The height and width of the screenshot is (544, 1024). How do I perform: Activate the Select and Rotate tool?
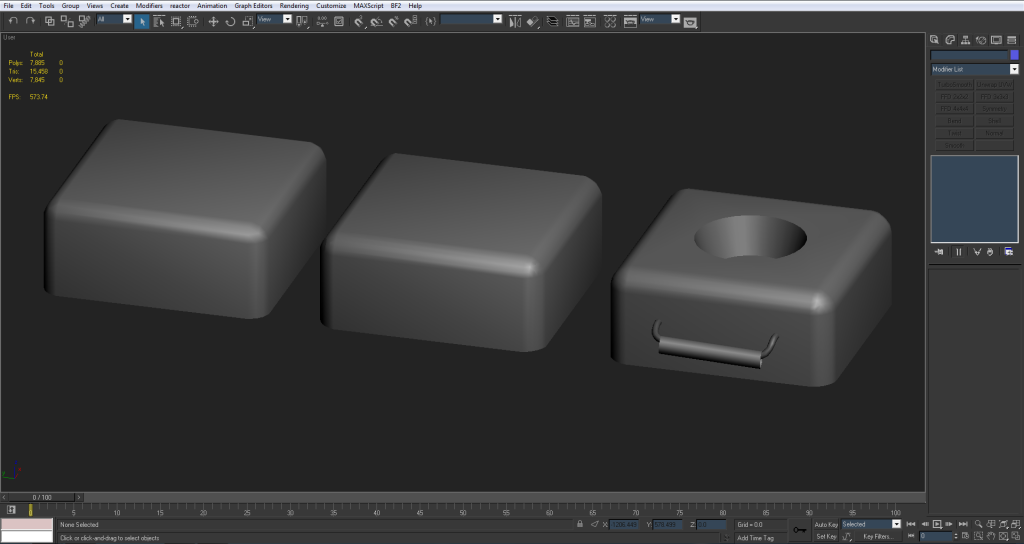point(230,20)
